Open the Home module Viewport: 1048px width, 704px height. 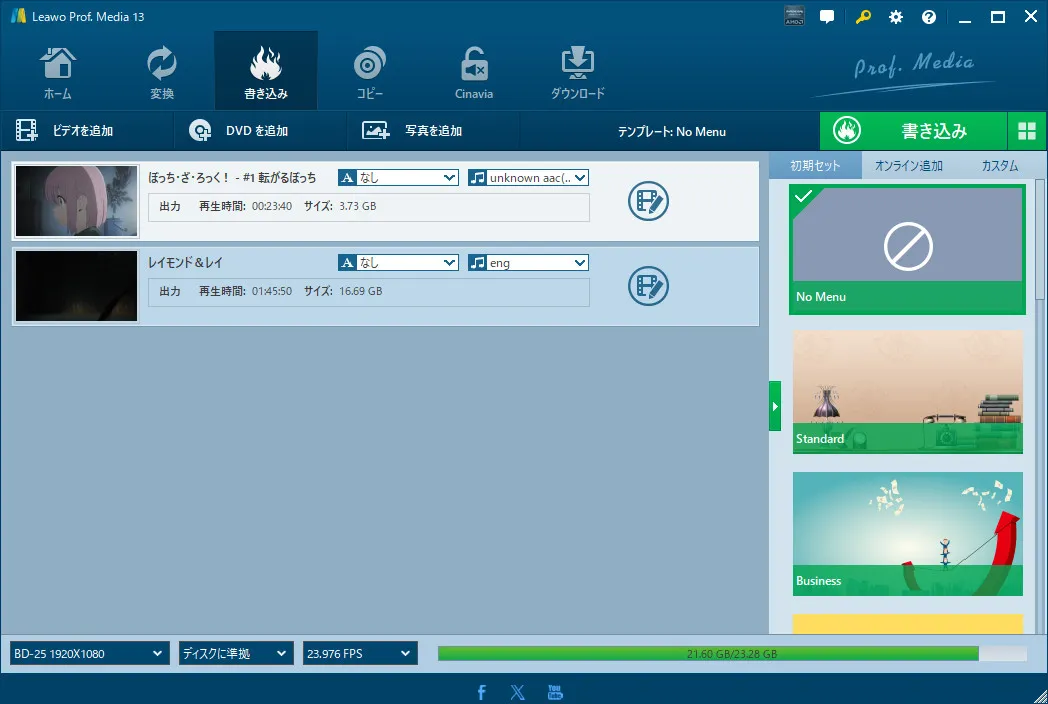tap(57, 72)
